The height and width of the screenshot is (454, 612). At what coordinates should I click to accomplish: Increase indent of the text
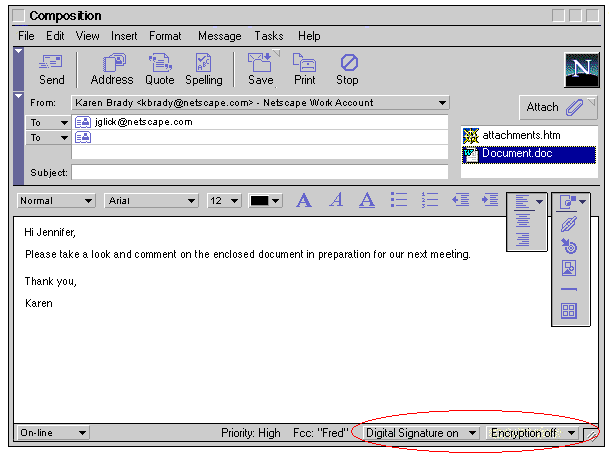coord(490,200)
